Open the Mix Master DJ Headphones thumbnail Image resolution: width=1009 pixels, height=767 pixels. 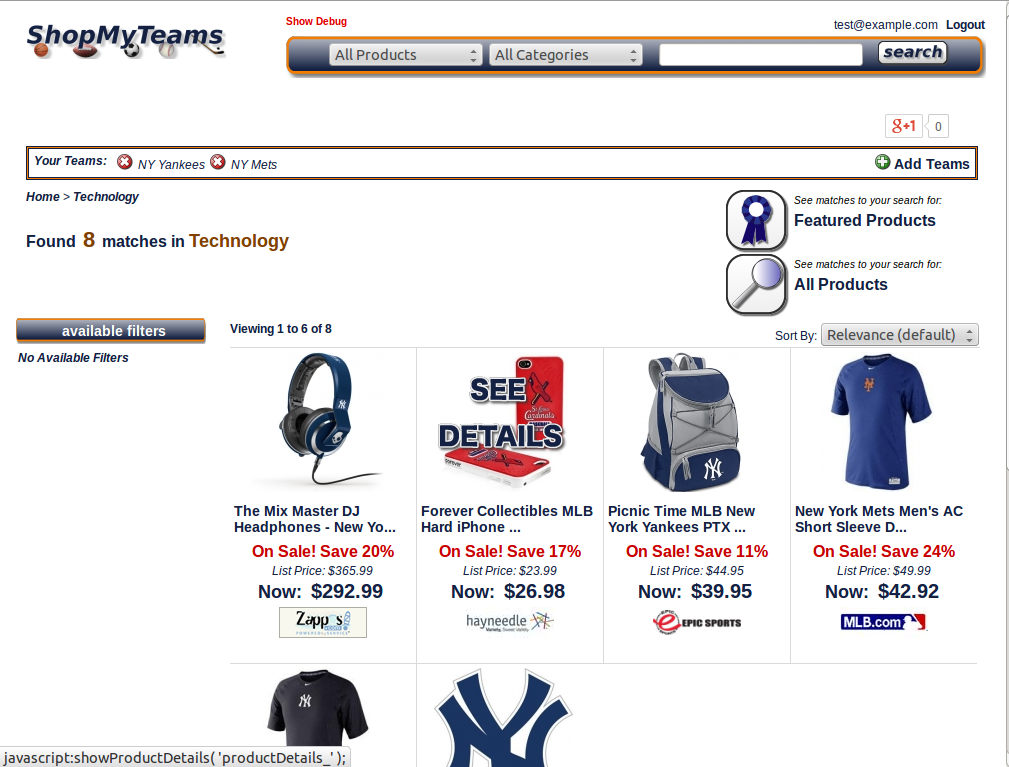pos(322,422)
